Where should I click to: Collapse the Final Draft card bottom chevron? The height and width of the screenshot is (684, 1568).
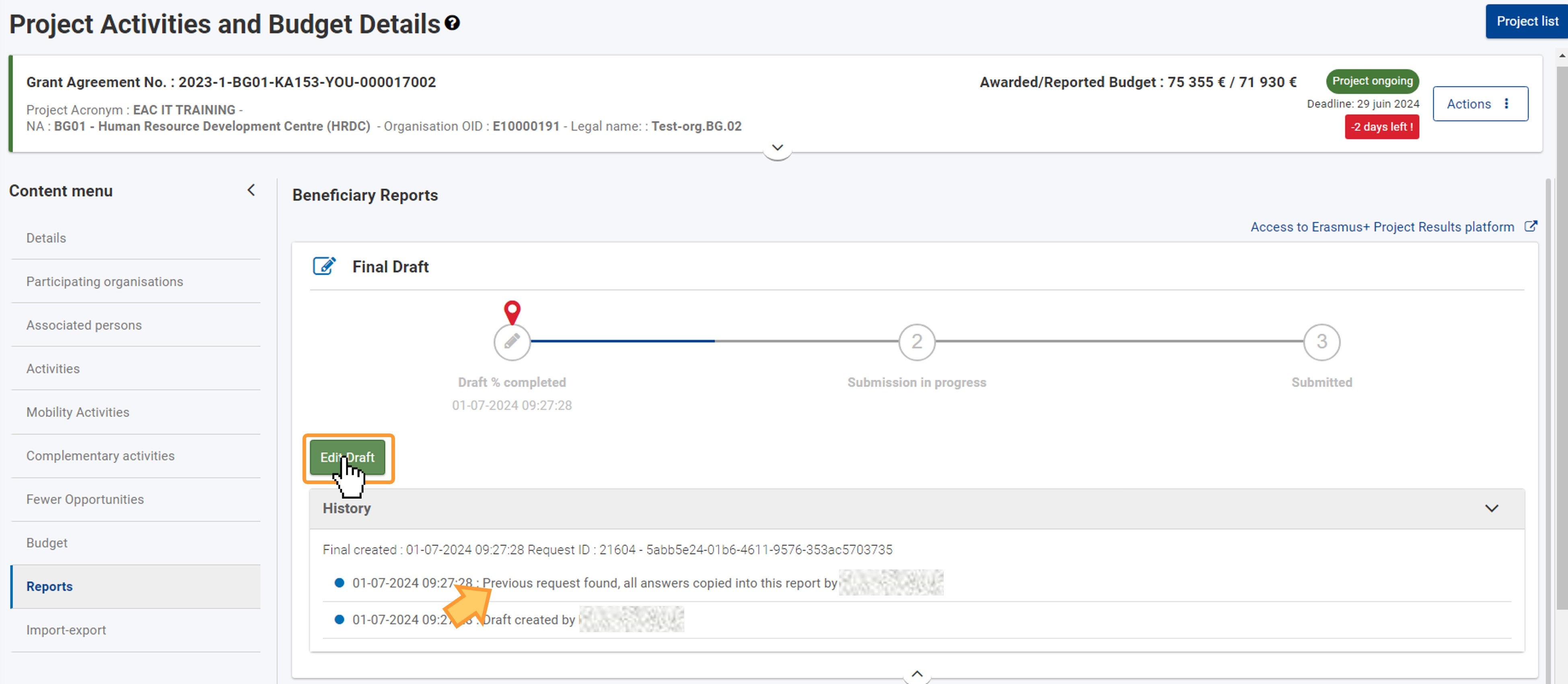tap(917, 674)
